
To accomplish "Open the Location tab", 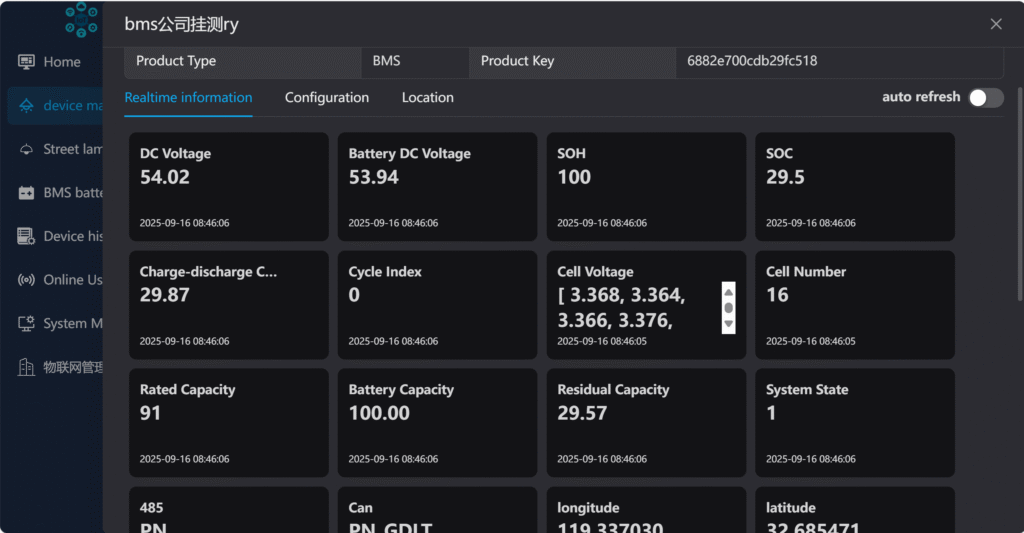I will point(427,98).
